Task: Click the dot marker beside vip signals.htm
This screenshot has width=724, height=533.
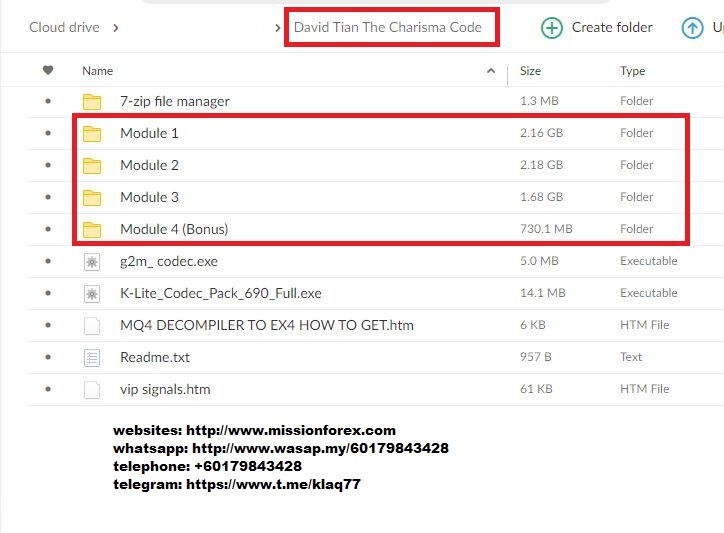Action: 48,389
